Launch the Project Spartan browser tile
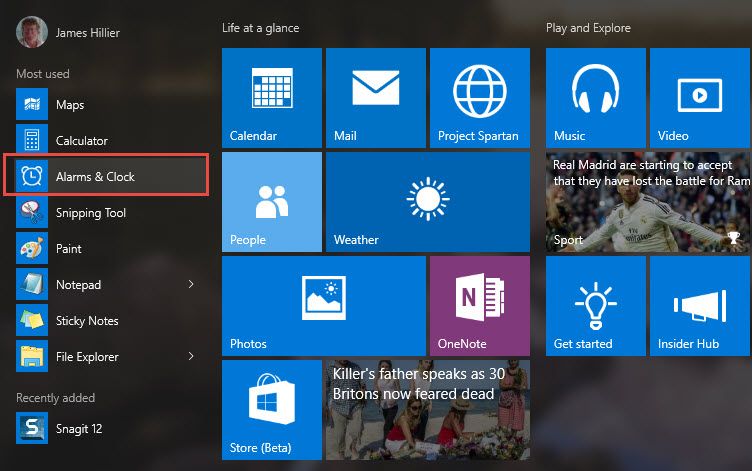Image resolution: width=752 pixels, height=471 pixels. pyautogui.click(x=480, y=98)
